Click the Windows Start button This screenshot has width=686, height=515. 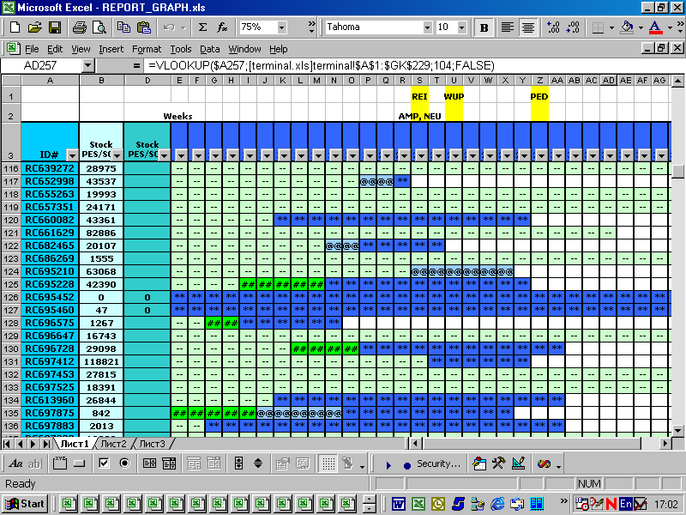(25, 504)
